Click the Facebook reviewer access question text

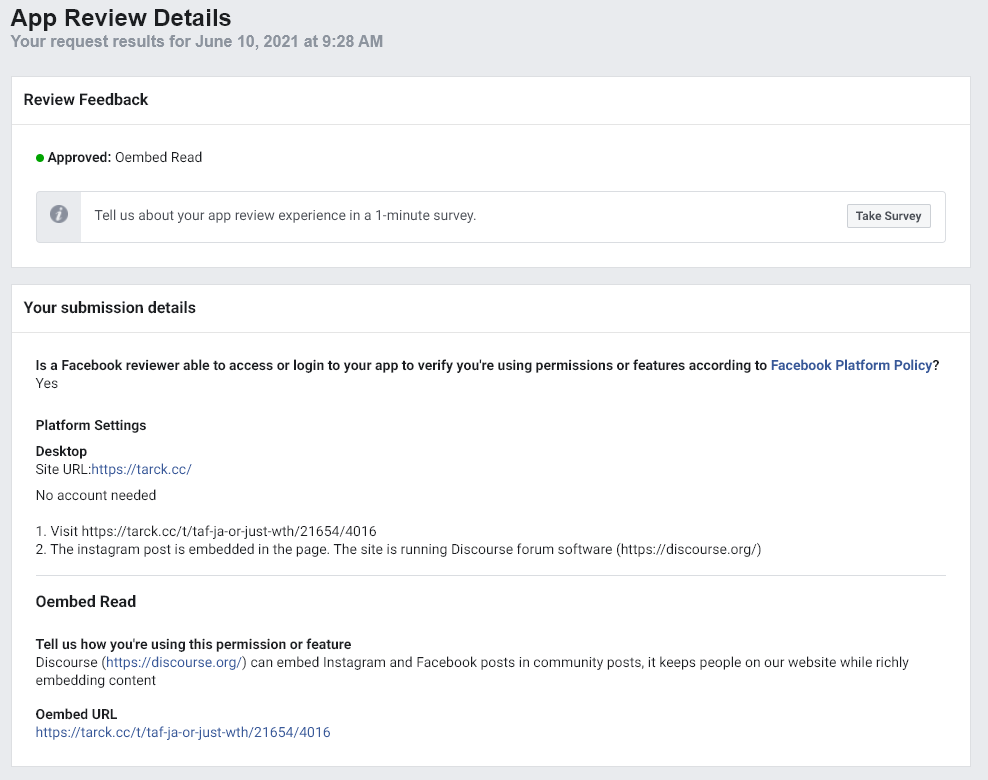[487, 365]
